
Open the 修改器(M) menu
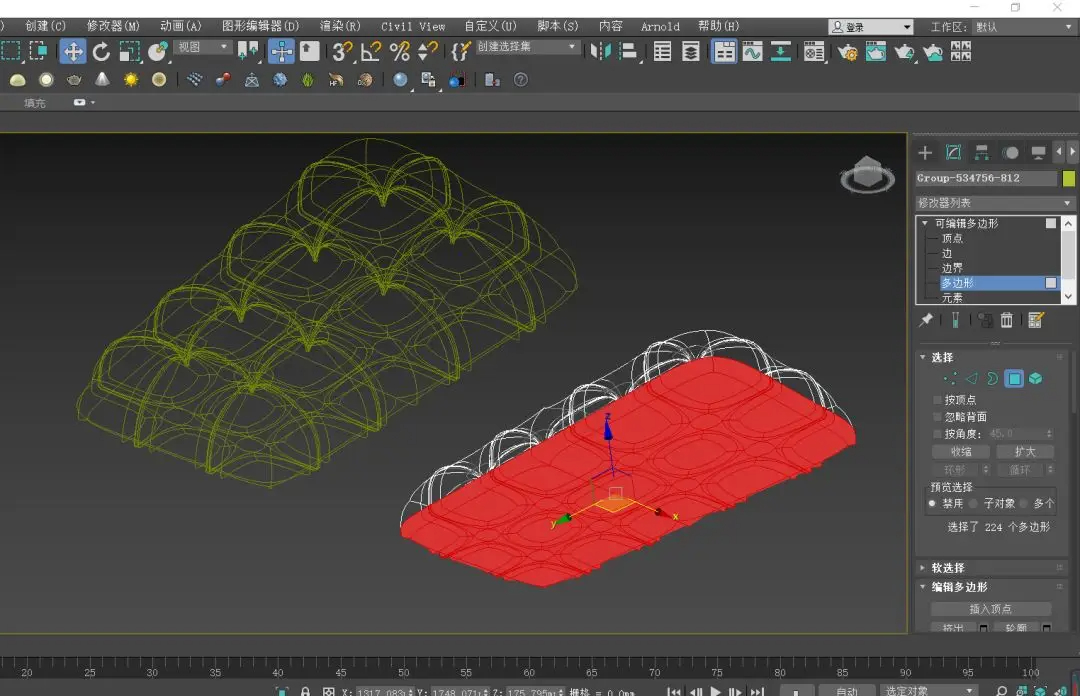click(113, 26)
